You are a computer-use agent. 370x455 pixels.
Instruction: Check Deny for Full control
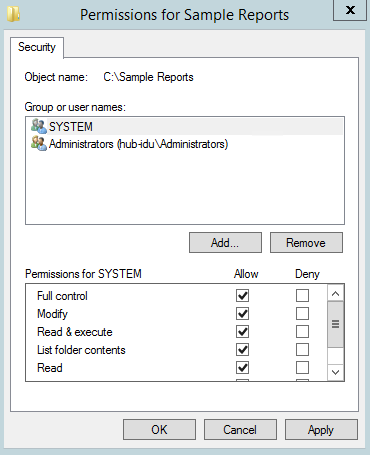pos(302,295)
